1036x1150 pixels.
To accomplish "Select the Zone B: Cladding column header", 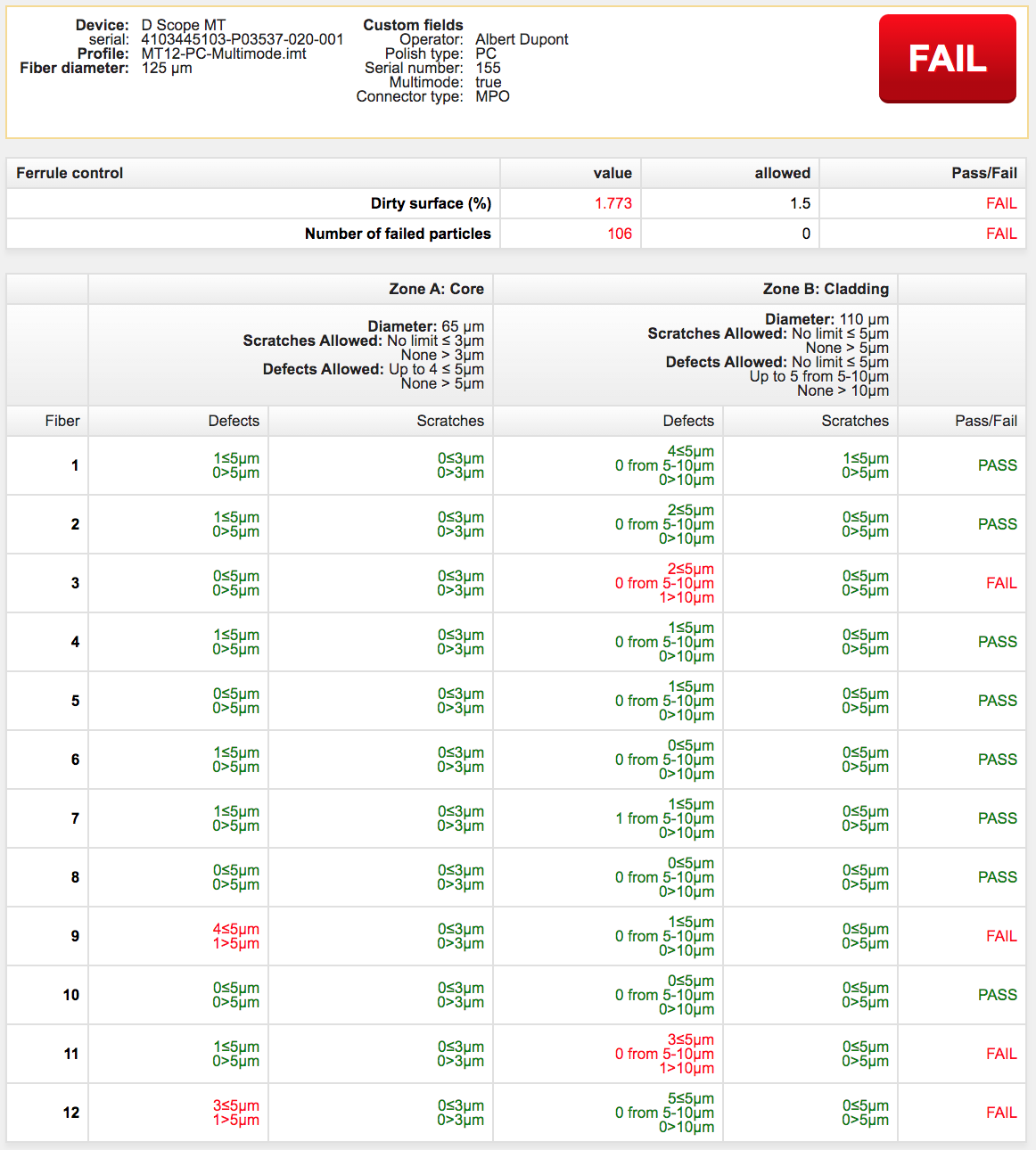I will click(x=826, y=289).
